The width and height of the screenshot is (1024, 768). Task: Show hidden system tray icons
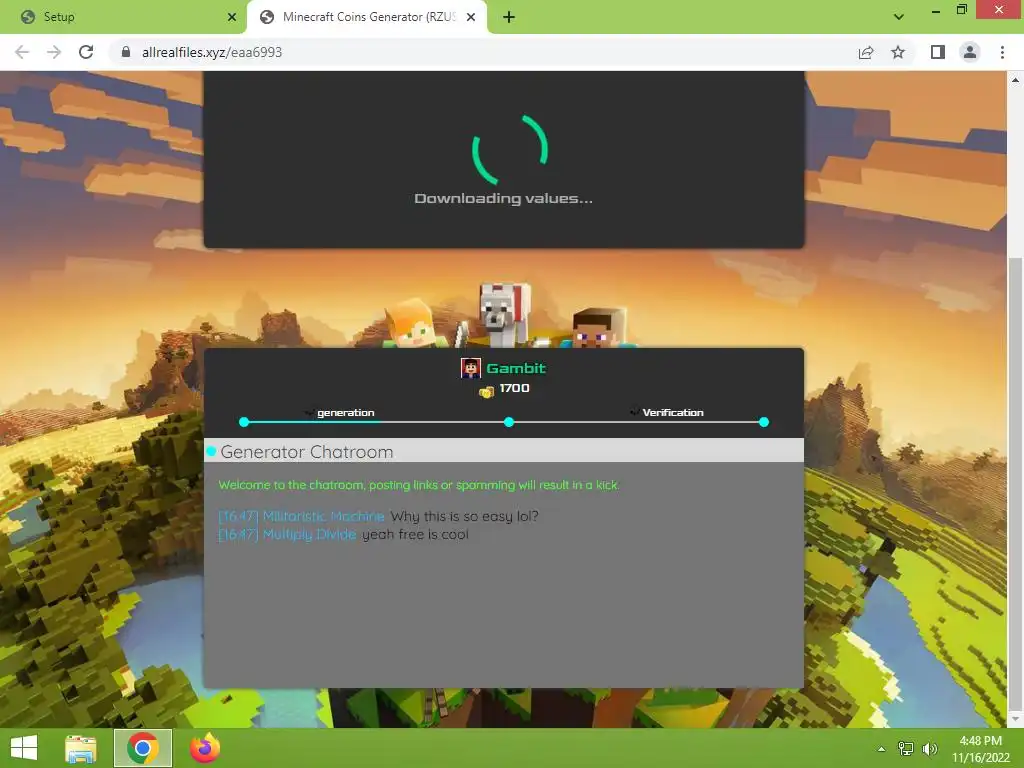881,749
